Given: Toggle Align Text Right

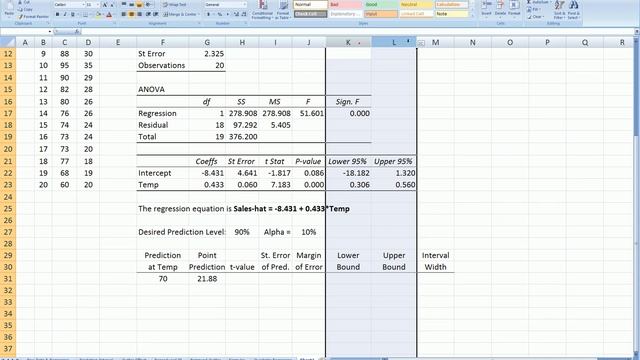Looking at the screenshot, I should click(139, 14).
